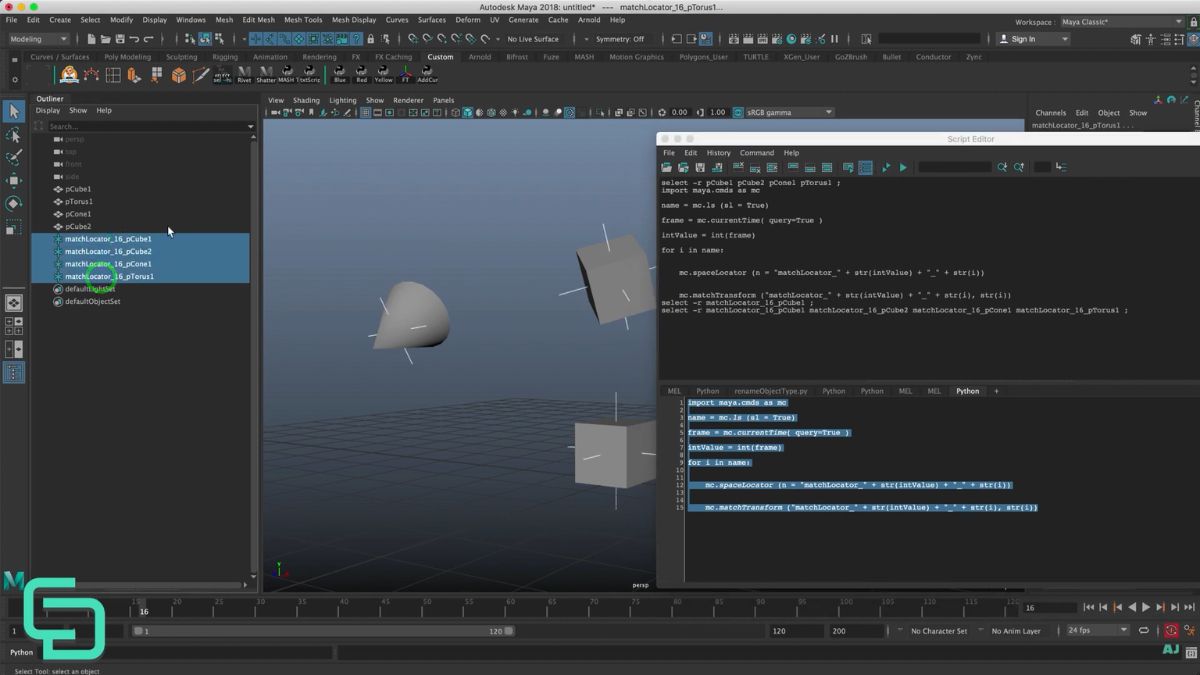
Task: Toggle Select by object type mode
Action: tap(205, 39)
